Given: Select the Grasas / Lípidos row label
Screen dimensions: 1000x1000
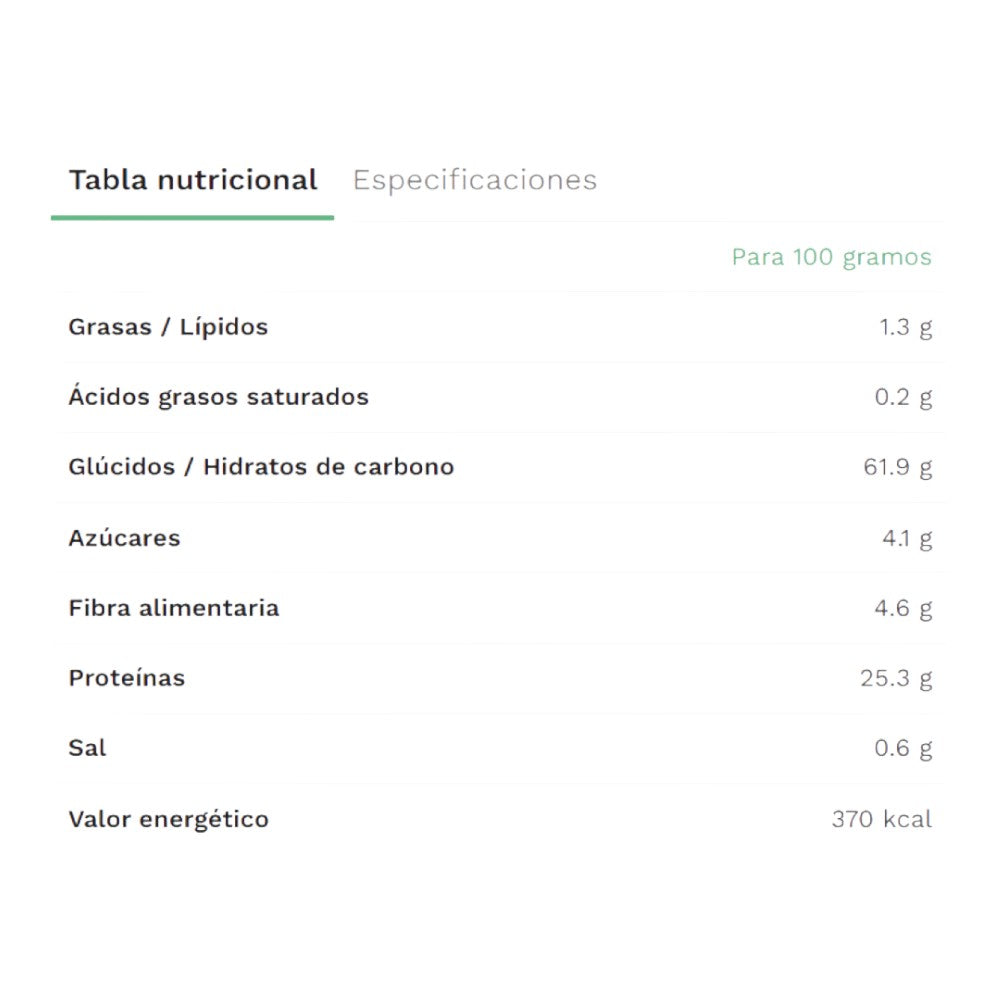Looking at the screenshot, I should 168,327.
